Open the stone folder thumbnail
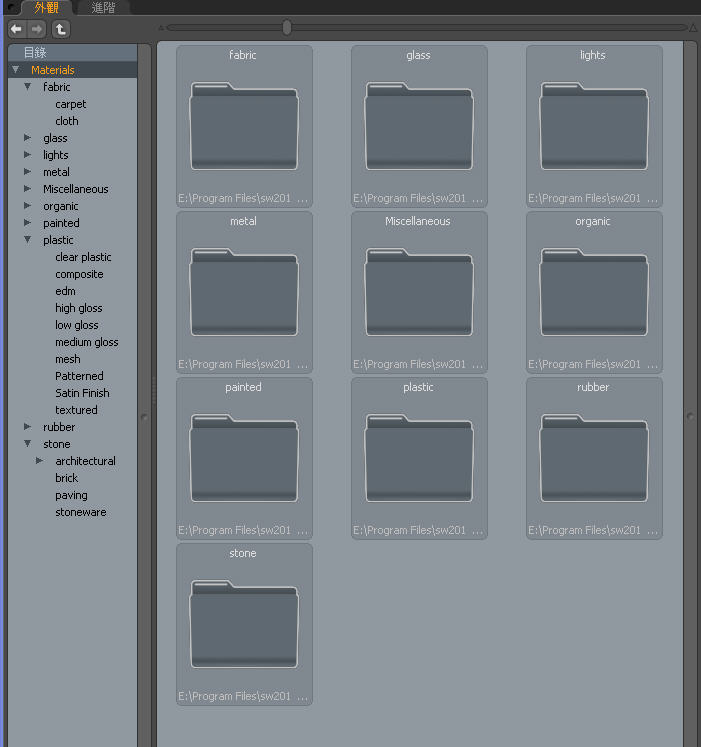This screenshot has height=747, width=701. [x=244, y=624]
